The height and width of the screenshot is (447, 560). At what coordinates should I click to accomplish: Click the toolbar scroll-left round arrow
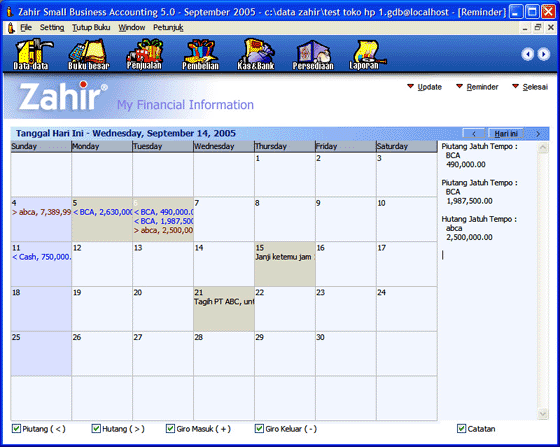pos(528,54)
